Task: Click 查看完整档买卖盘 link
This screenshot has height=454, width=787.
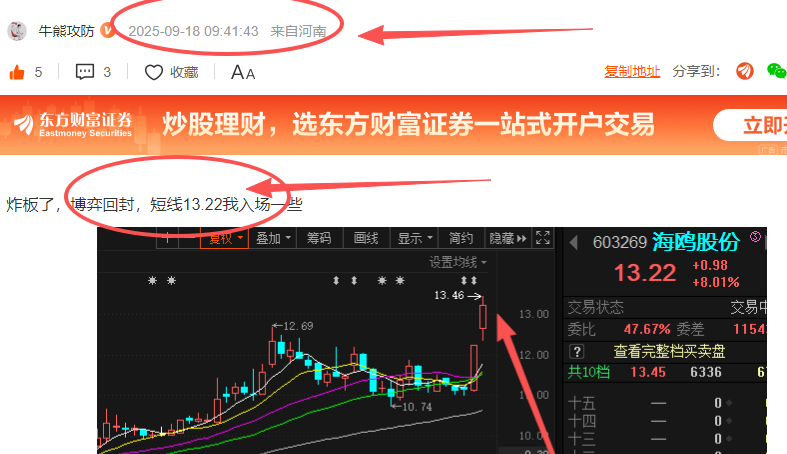Action: click(x=669, y=352)
